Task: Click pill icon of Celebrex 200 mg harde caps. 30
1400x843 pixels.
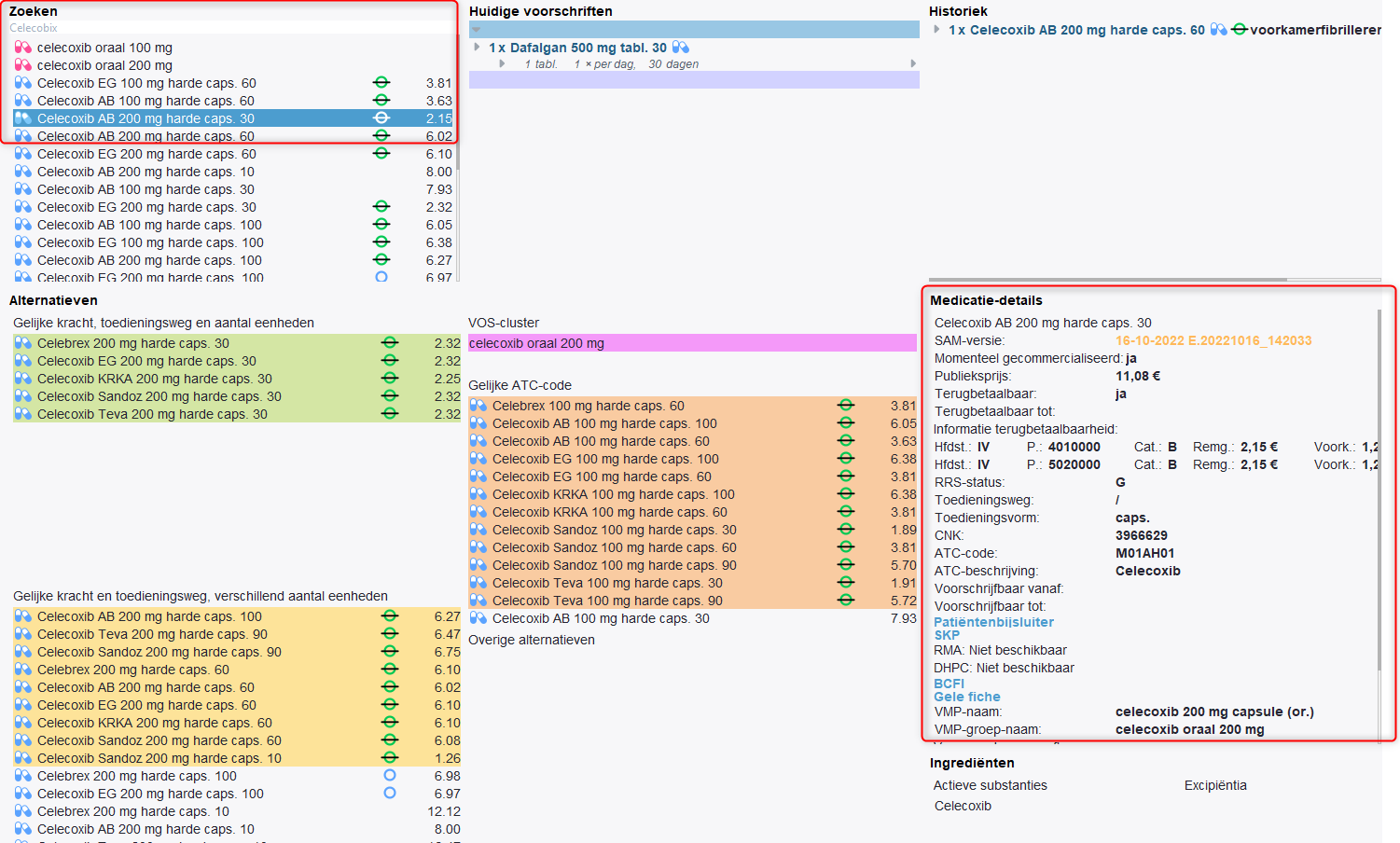Action: tap(23, 343)
